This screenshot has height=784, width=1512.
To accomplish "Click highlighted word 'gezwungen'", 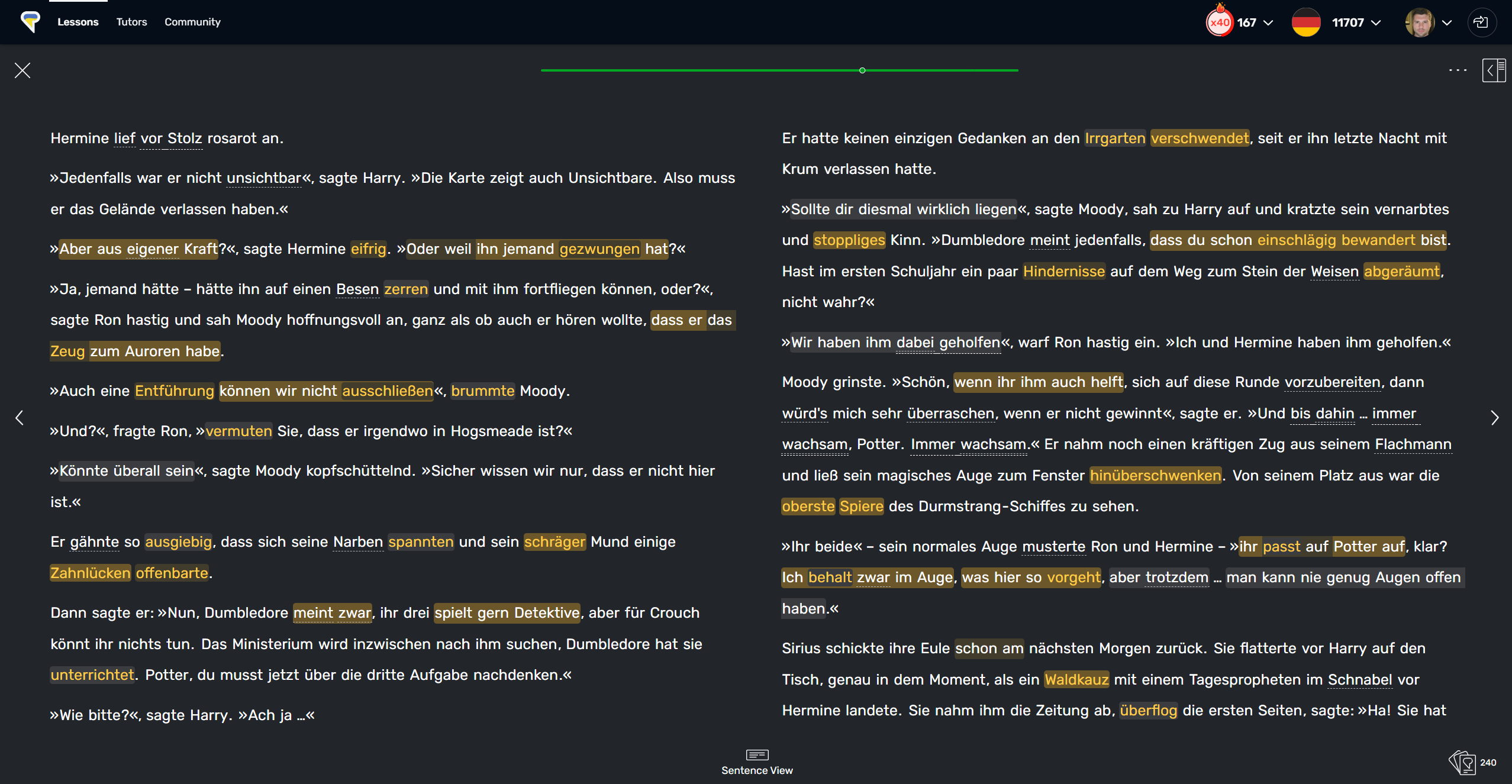I will [x=599, y=249].
